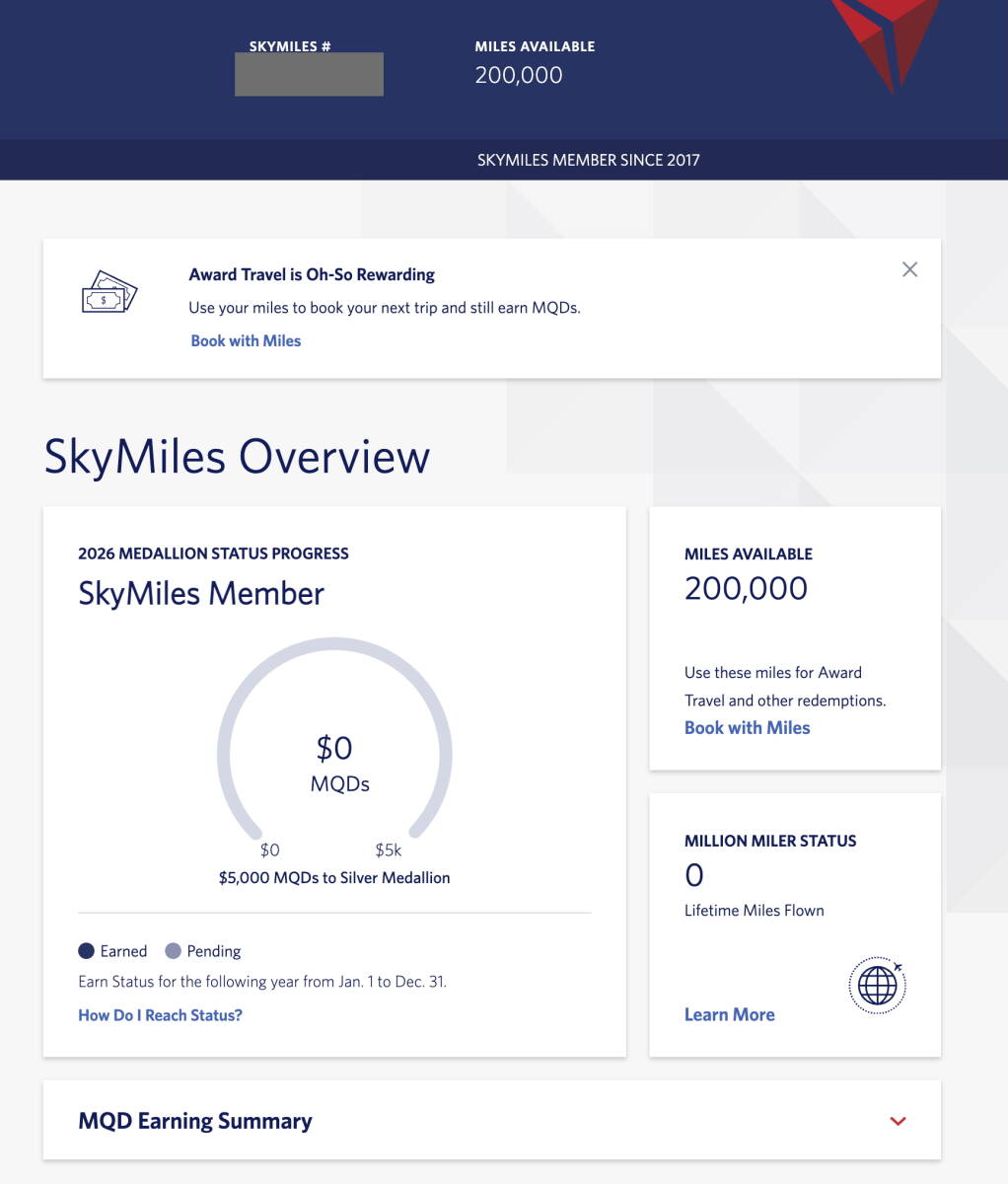Click the 200,000 value in Miles Available card
The height and width of the screenshot is (1184, 1008).
pyautogui.click(x=746, y=589)
